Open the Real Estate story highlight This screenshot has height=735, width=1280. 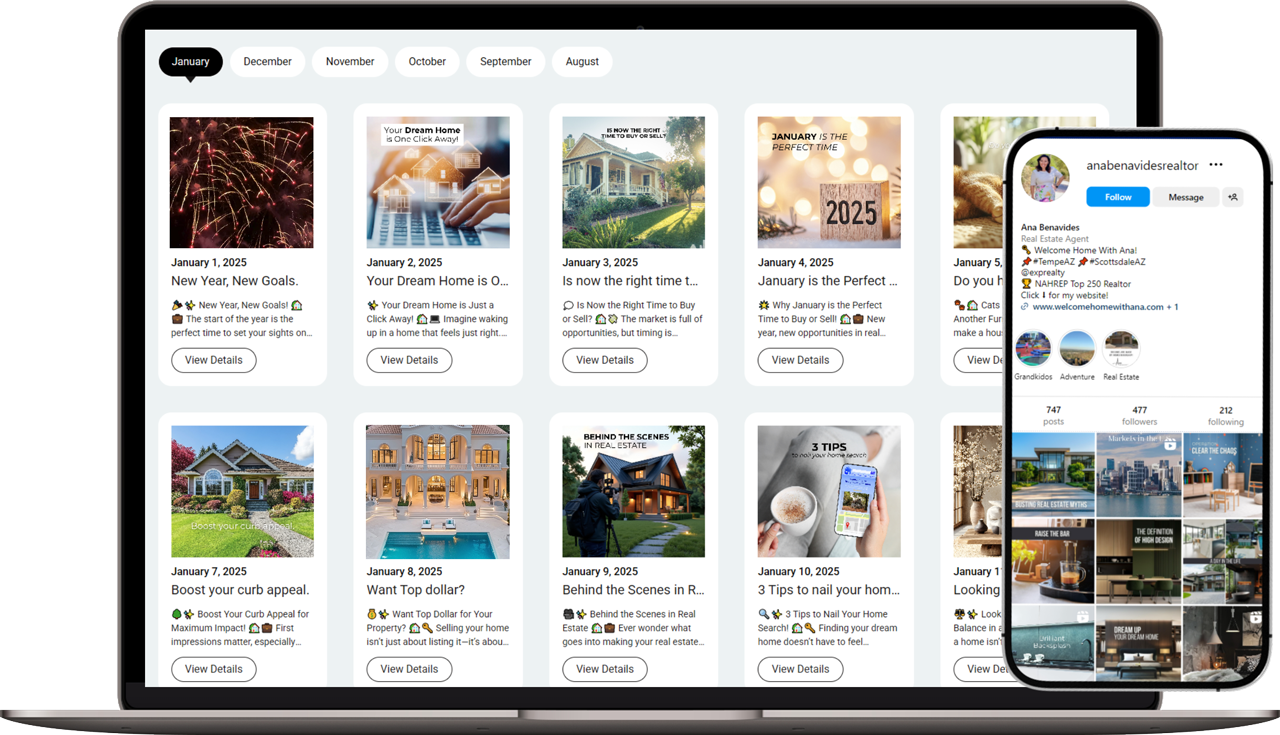pyautogui.click(x=1121, y=349)
